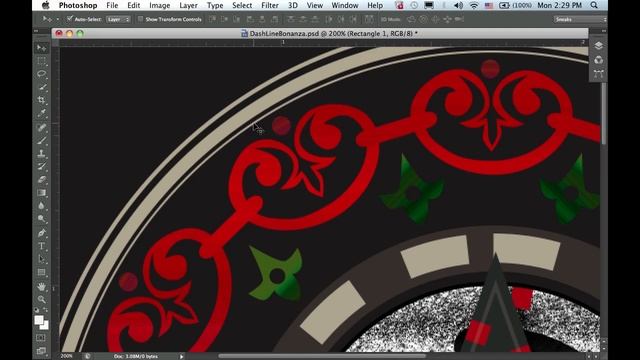640x360 pixels.
Task: Open the Layer menu
Action: coord(188,5)
